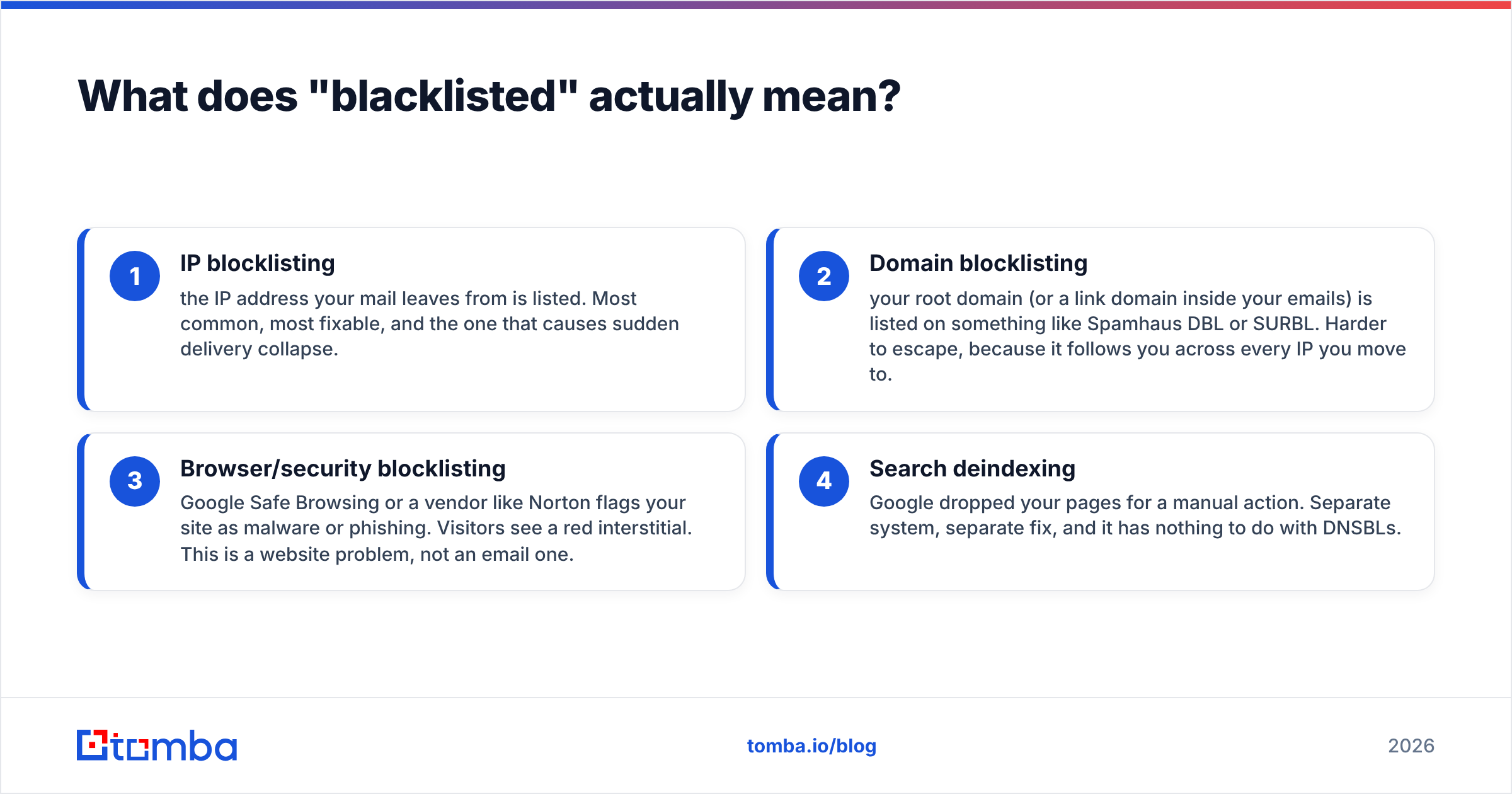Click the paragraph about Google manual action

1135,515
